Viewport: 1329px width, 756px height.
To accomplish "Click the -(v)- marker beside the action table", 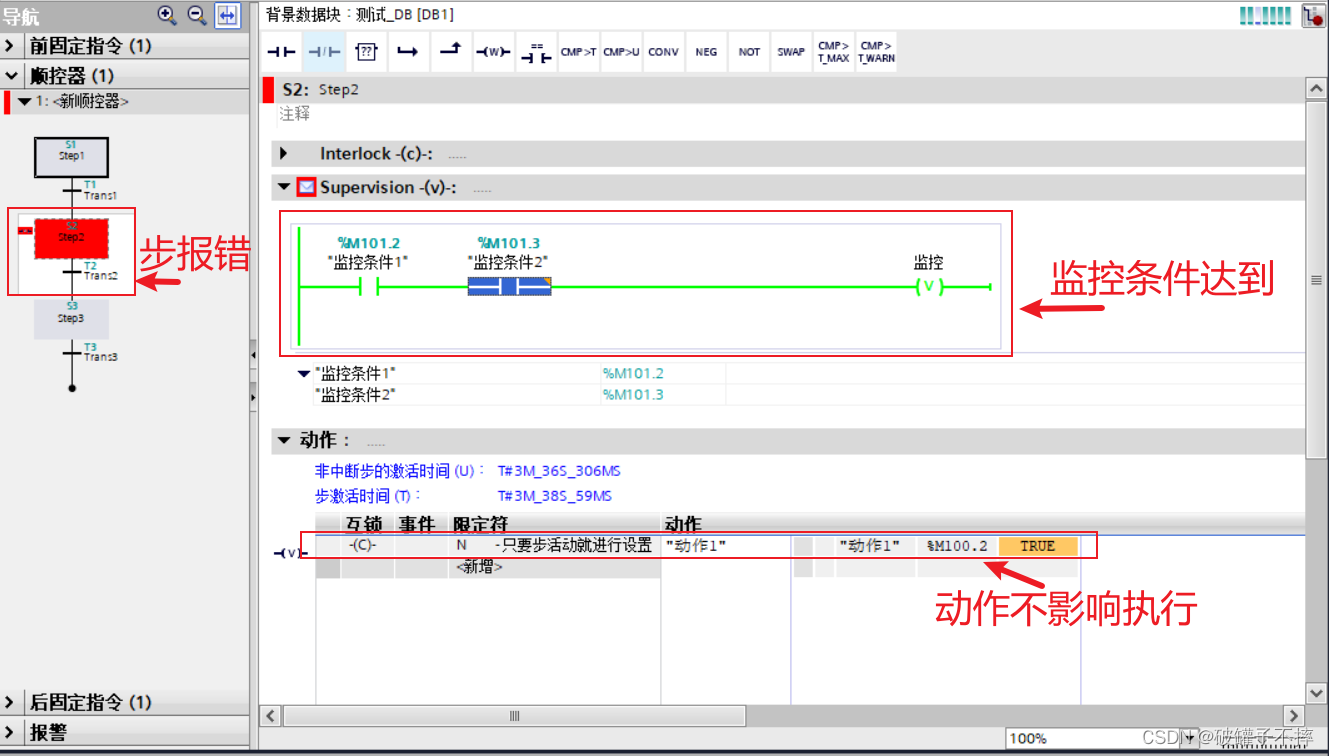I will pos(291,553).
